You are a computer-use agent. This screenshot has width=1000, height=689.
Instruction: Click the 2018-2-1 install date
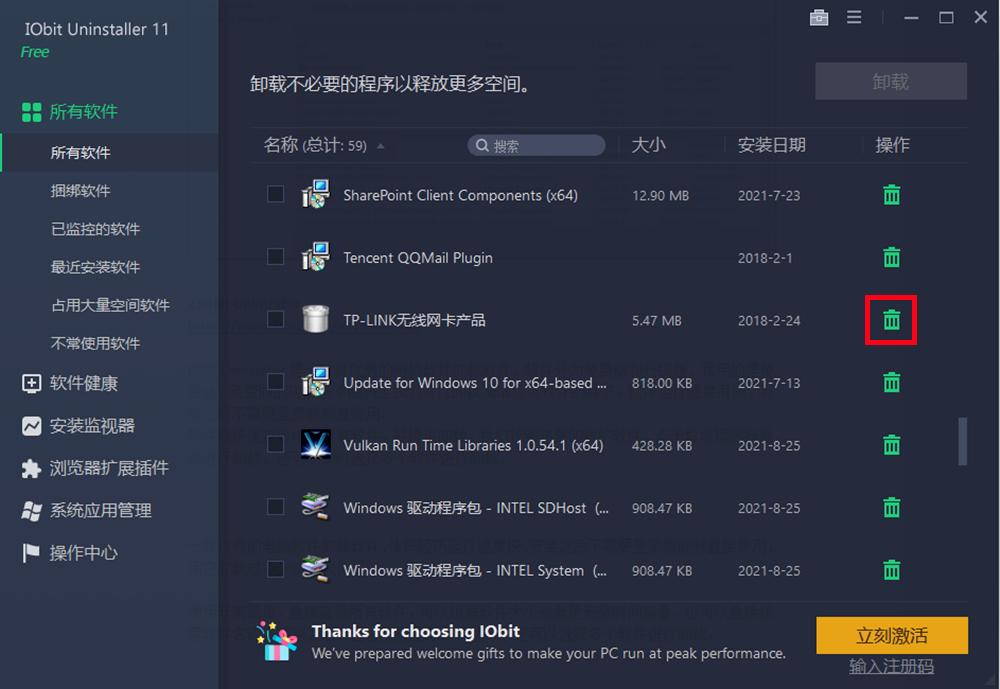coord(765,258)
